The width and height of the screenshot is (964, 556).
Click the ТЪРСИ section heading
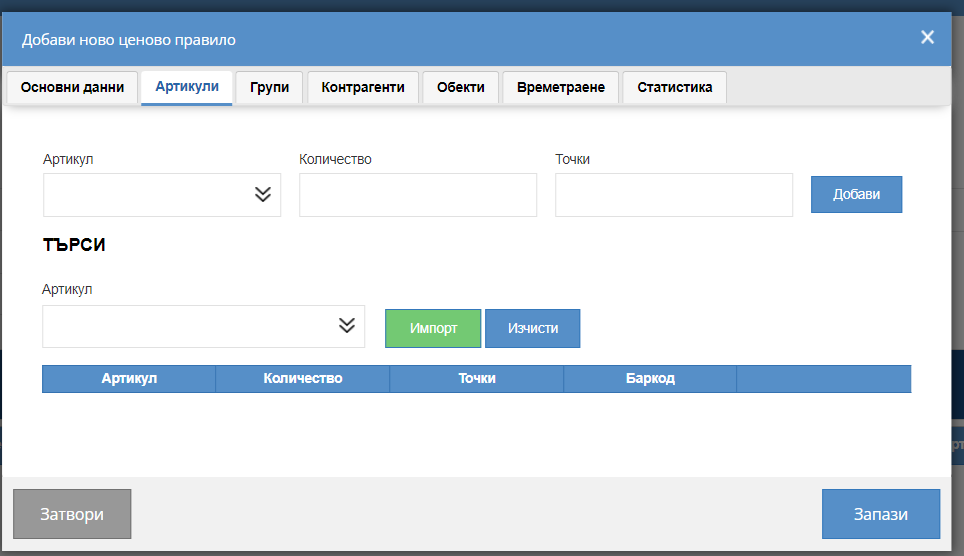click(74, 245)
